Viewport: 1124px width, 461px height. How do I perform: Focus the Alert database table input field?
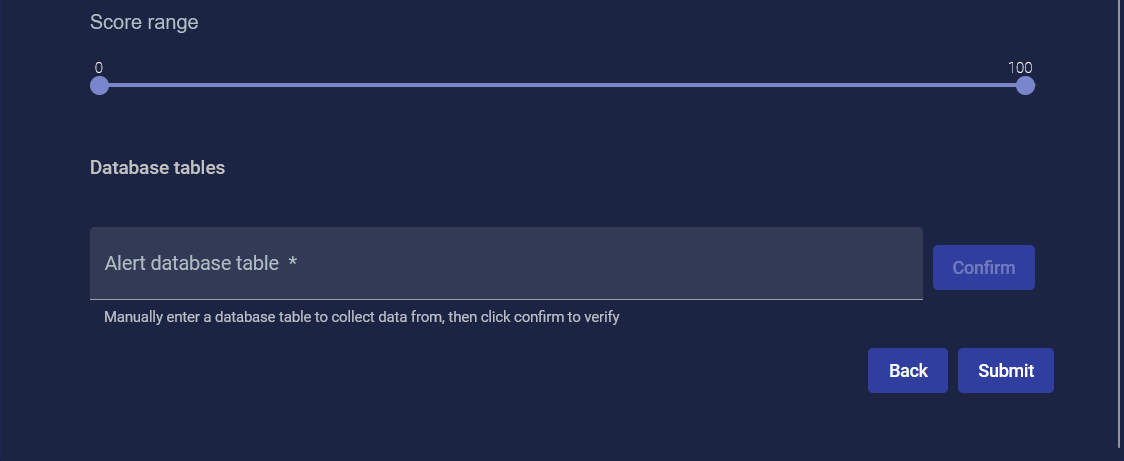[506, 263]
